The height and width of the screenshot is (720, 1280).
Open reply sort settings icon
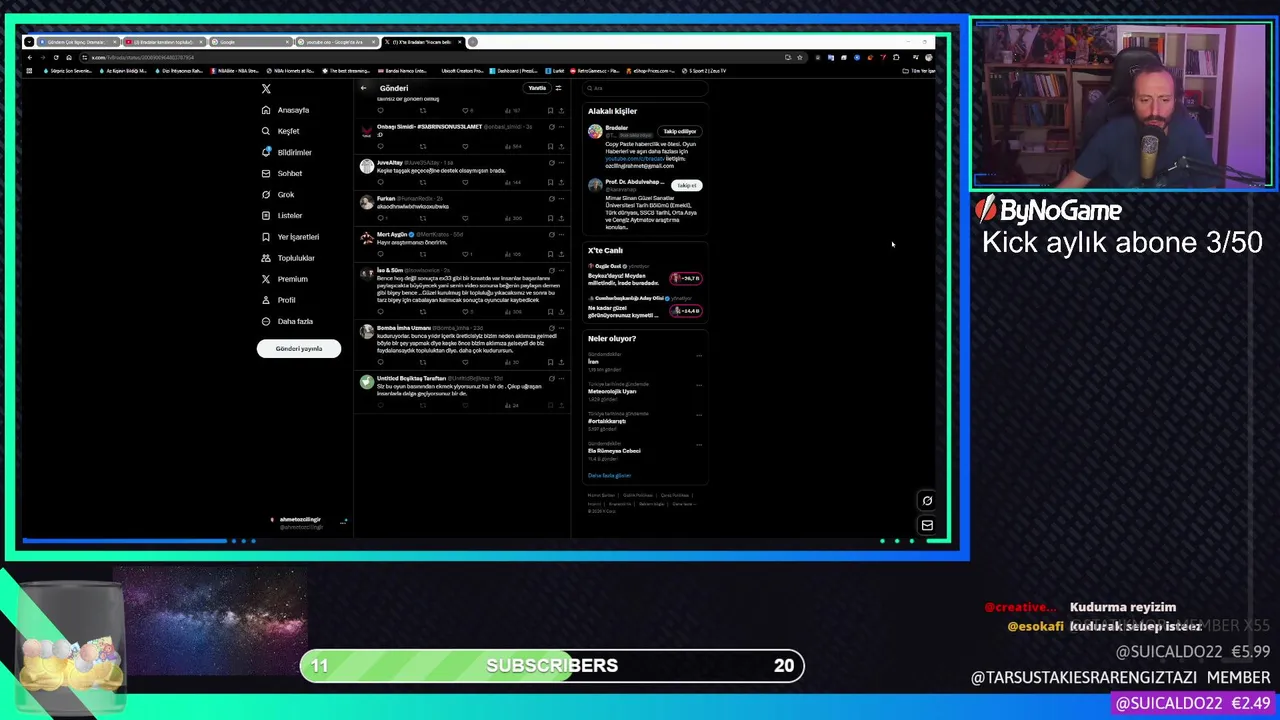click(x=558, y=88)
